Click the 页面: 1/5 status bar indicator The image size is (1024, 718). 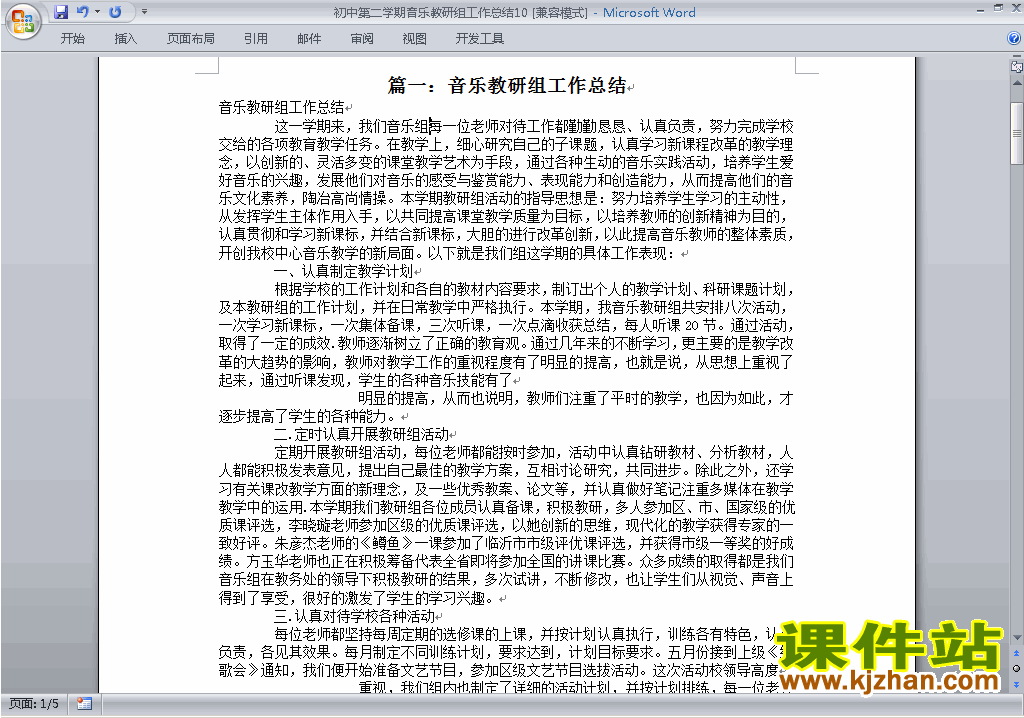pos(34,704)
